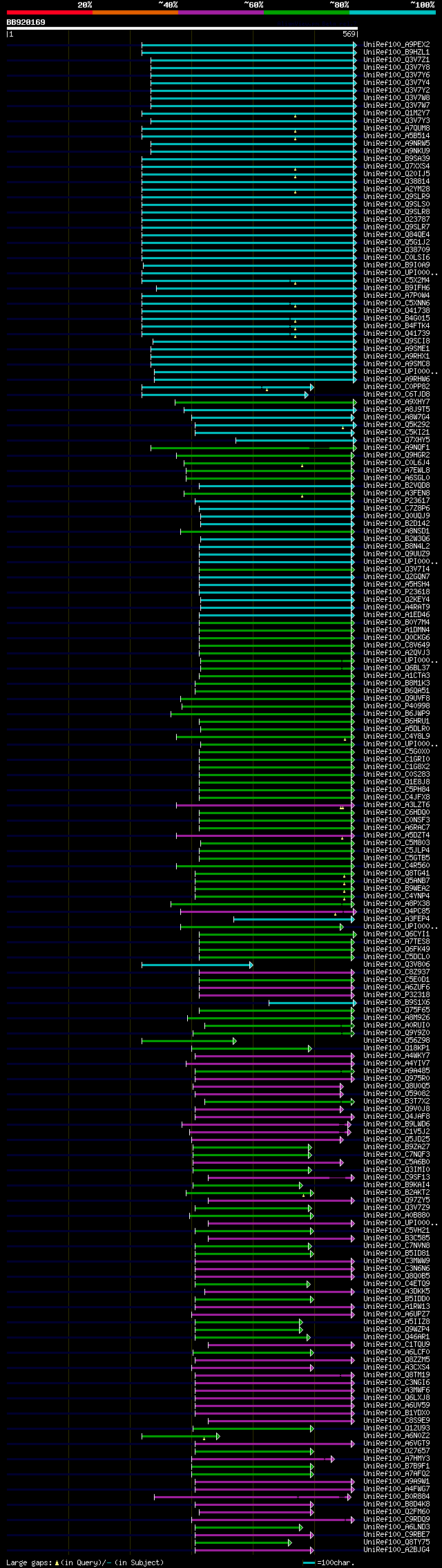
Task: Select the UniRef100_C1G8X2 label
Action: pos(396,766)
